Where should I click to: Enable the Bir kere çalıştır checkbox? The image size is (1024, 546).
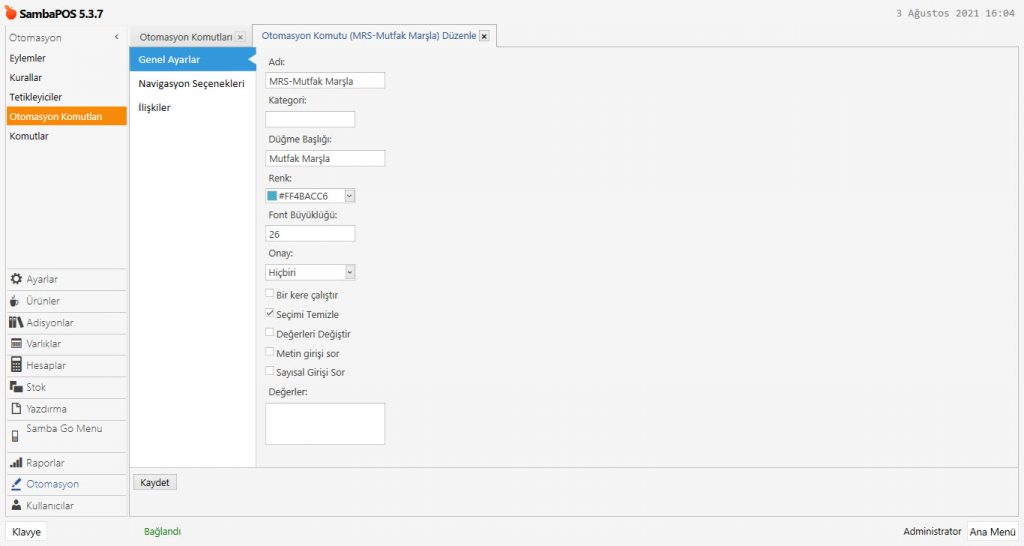(270, 296)
